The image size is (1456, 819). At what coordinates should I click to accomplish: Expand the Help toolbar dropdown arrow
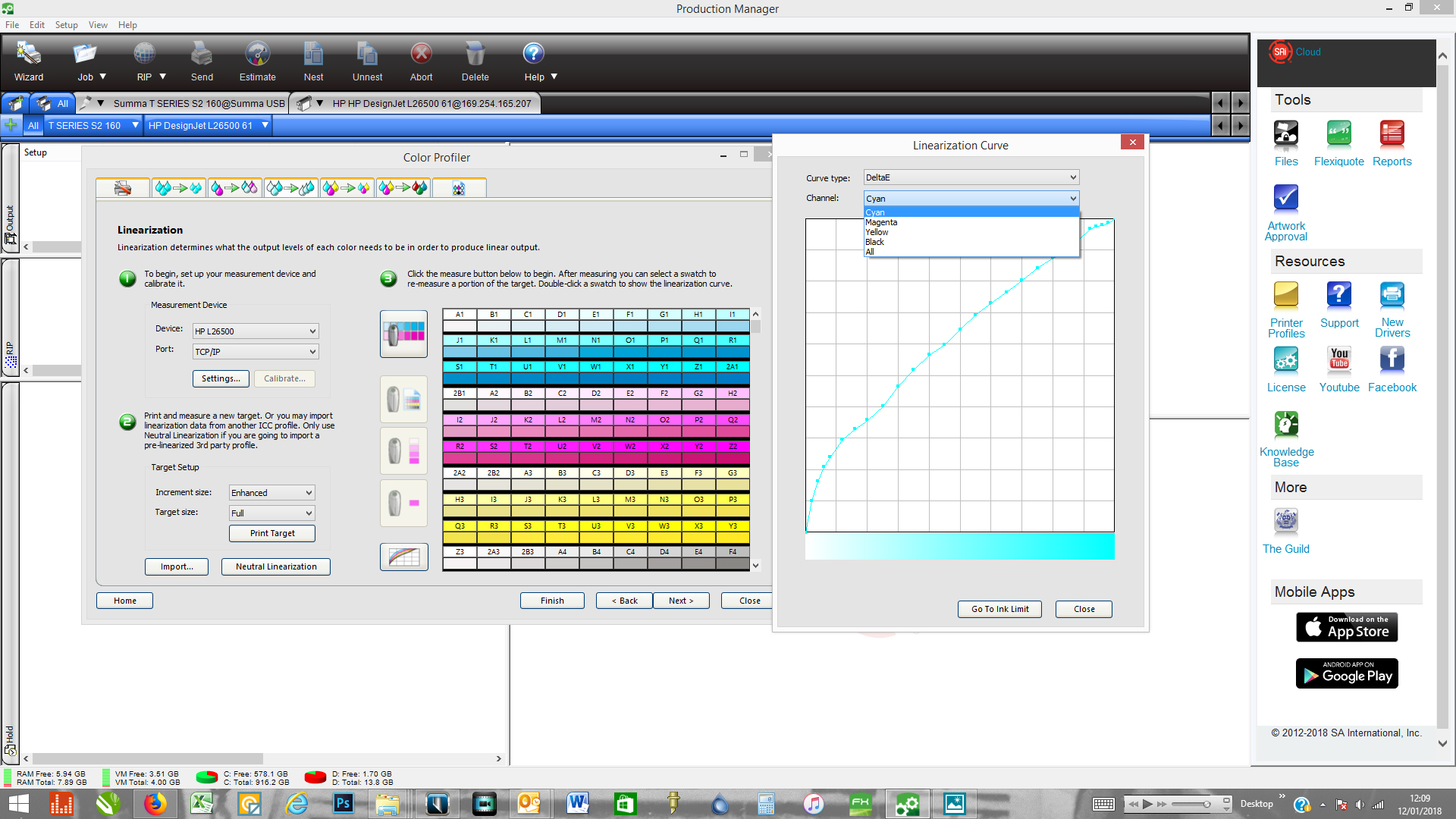pyautogui.click(x=554, y=77)
